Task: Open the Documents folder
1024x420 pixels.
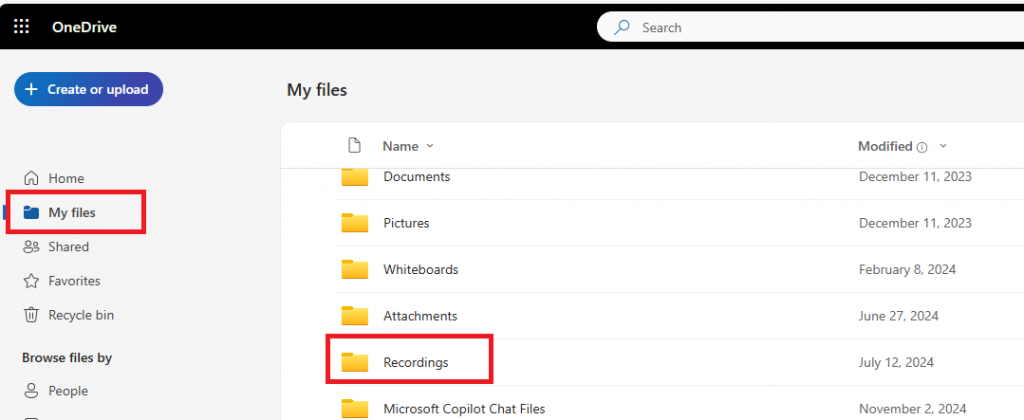Action: (416, 177)
